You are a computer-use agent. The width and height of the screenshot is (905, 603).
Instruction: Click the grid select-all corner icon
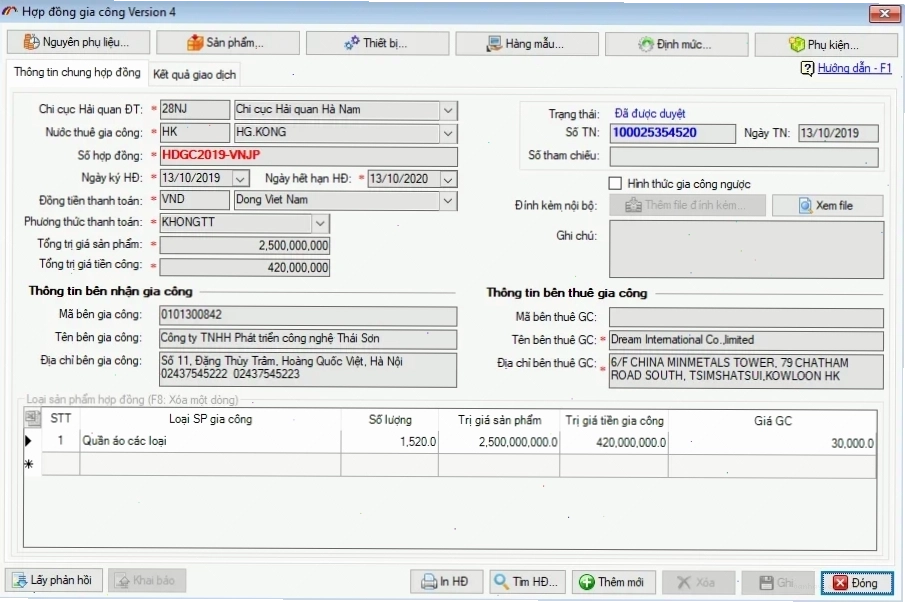[x=32, y=417]
